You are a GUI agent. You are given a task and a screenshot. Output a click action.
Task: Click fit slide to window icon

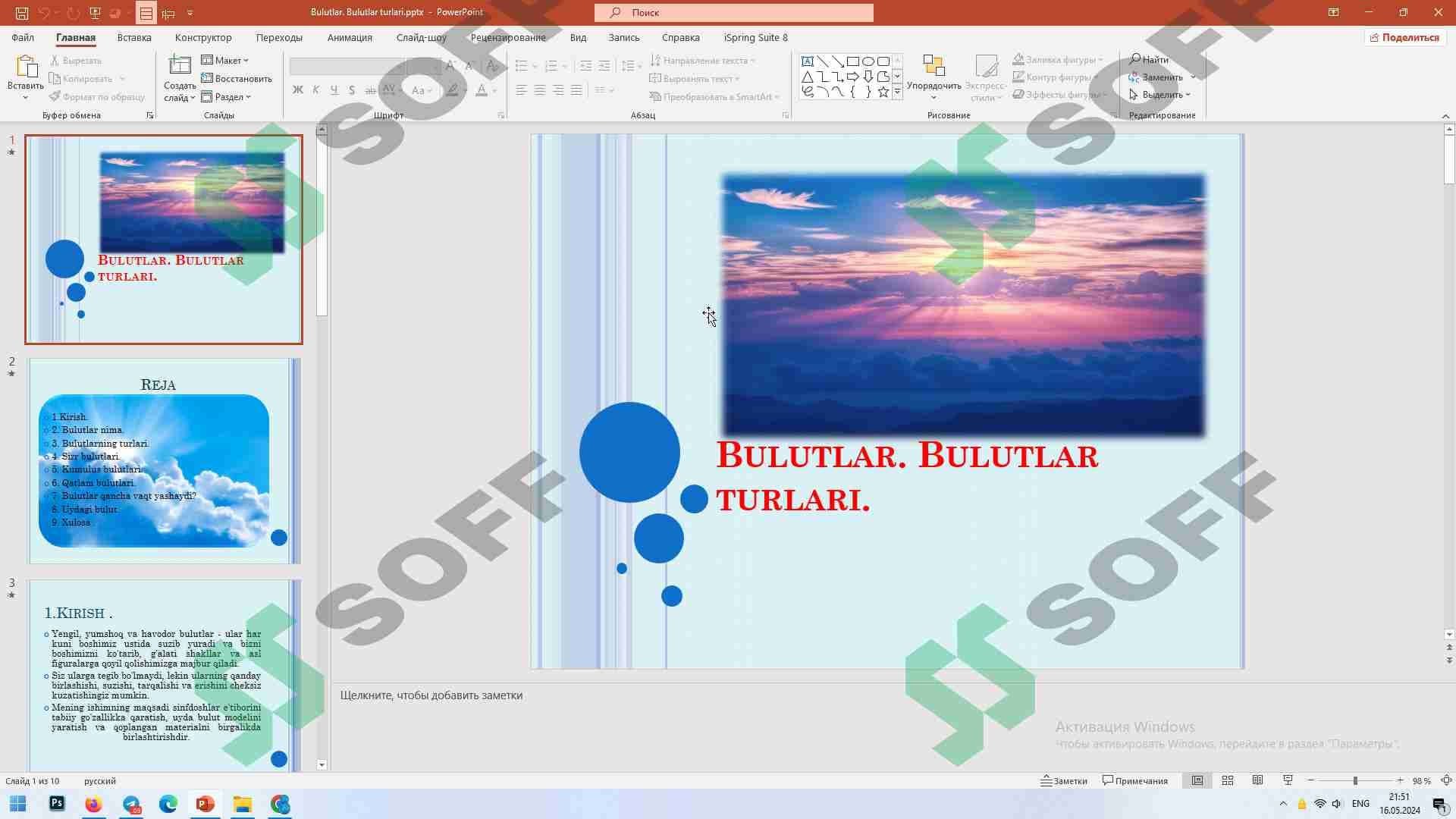tap(1446, 780)
